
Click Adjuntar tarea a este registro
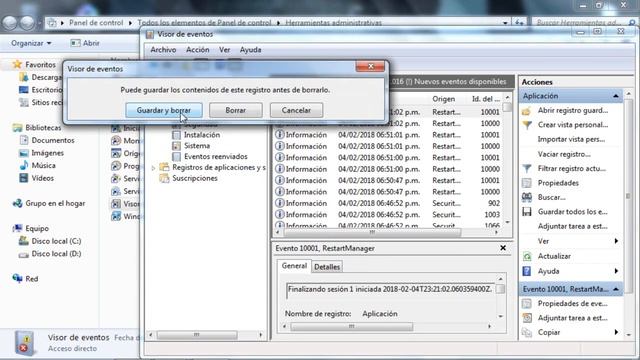[572, 226]
